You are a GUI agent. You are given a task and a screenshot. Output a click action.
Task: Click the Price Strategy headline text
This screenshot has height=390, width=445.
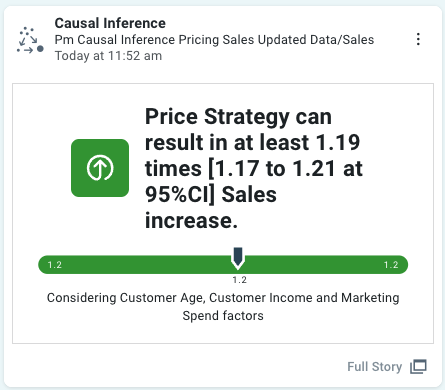(x=254, y=168)
